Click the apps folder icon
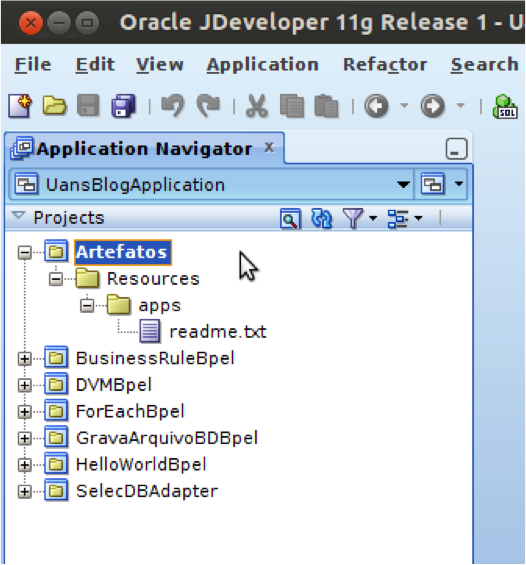 [119, 304]
